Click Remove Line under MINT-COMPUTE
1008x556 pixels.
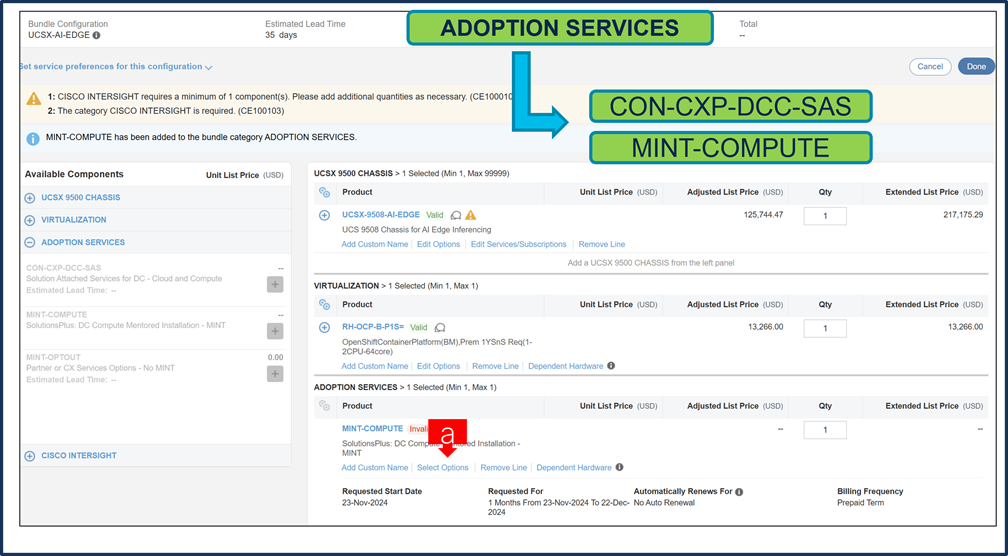[504, 468]
